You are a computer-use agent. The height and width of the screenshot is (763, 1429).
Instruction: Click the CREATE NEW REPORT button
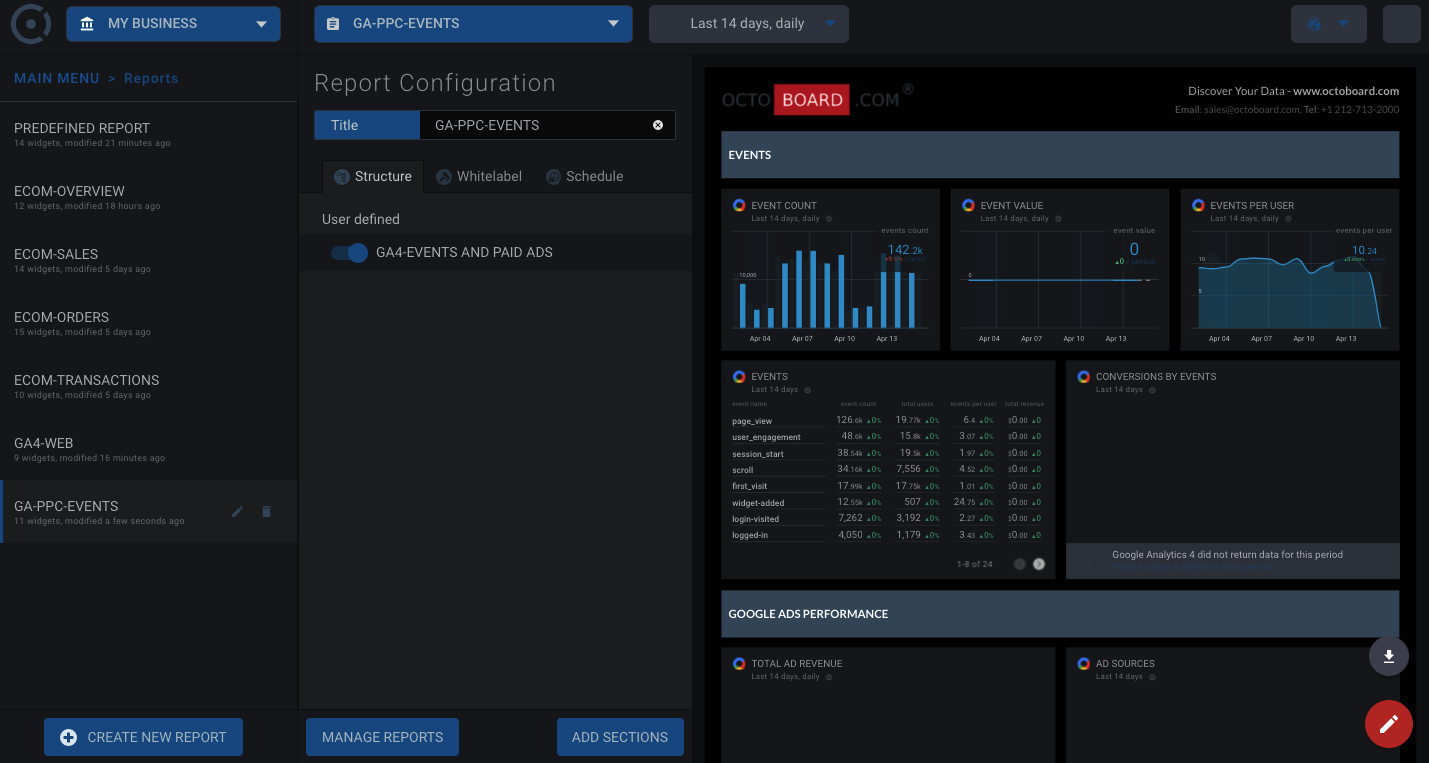click(x=144, y=737)
